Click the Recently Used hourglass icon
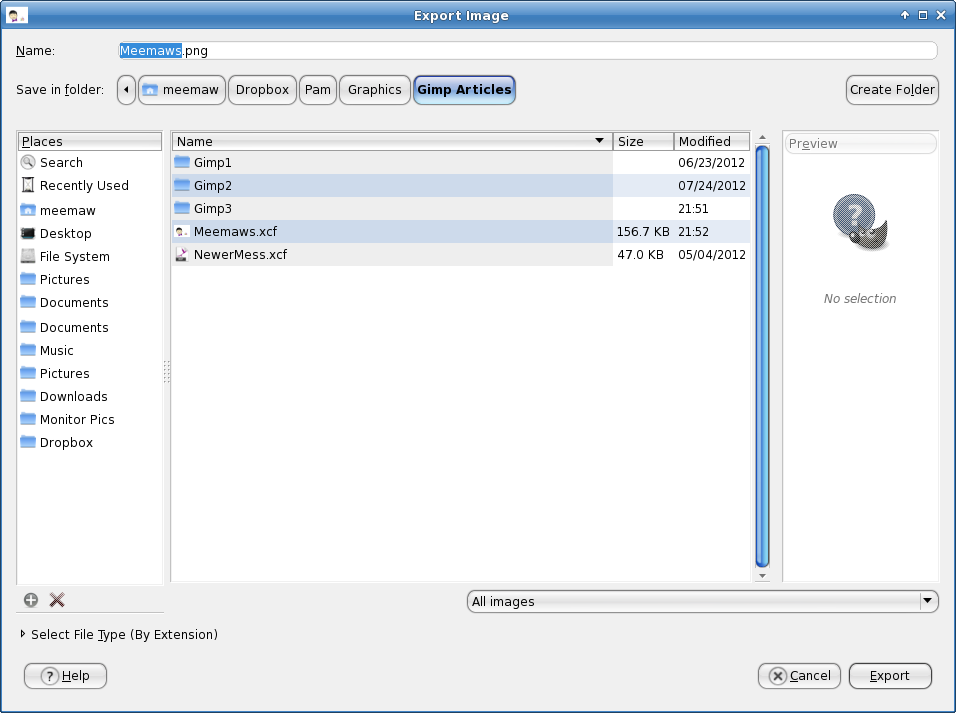This screenshot has width=956, height=713. [x=28, y=185]
